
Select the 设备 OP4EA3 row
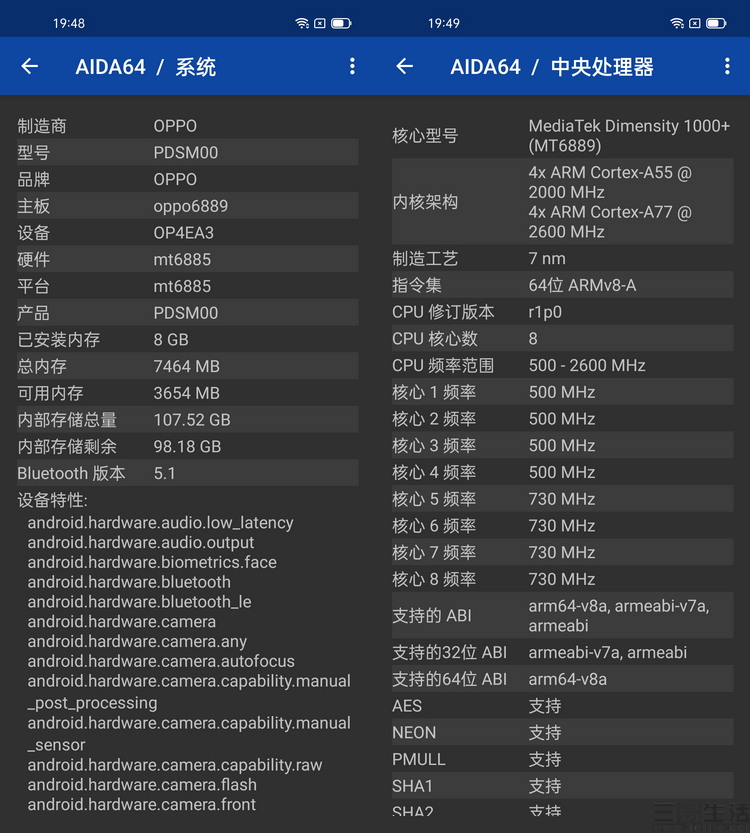point(188,233)
